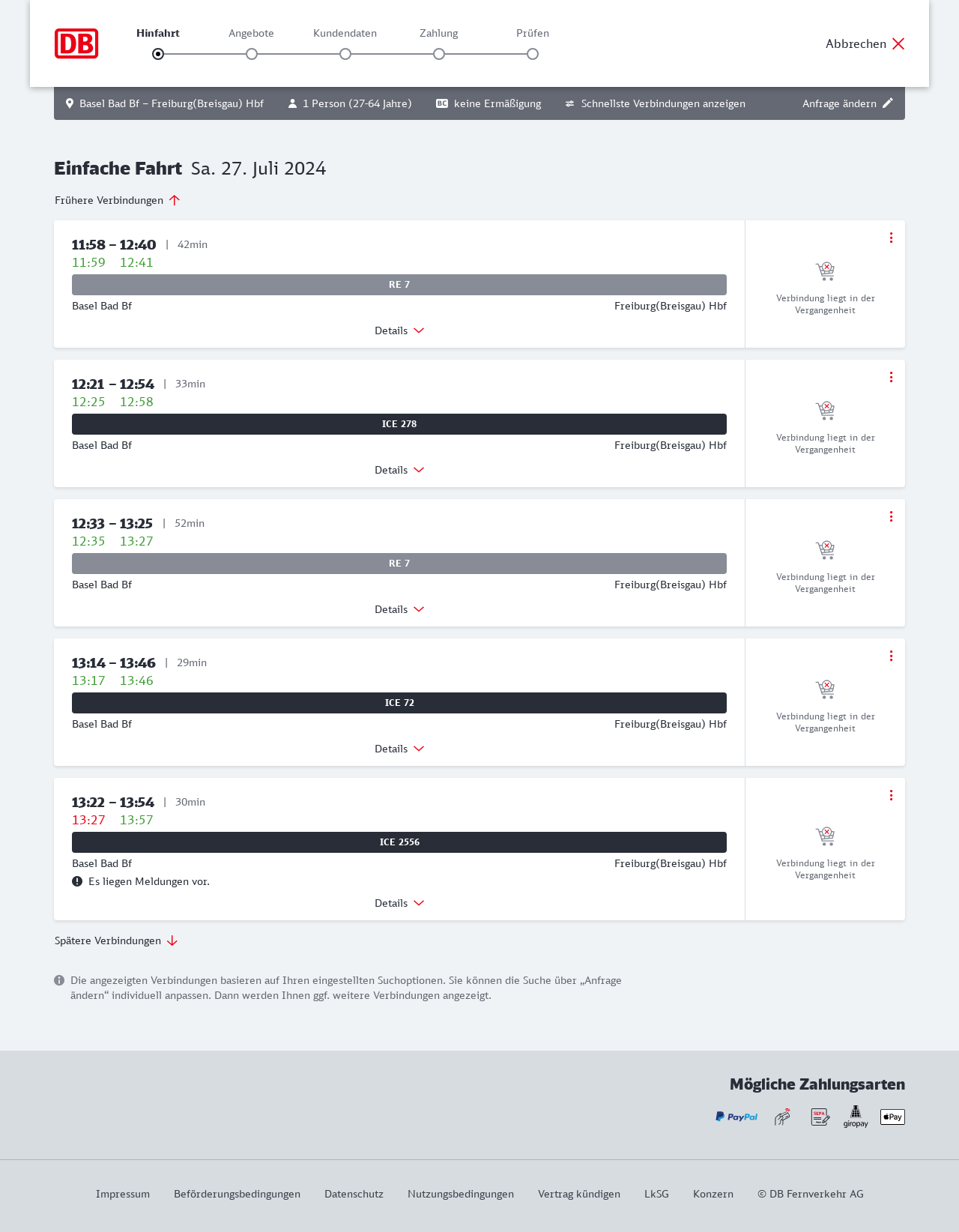Open three-dot menu for the 11:58 connection
The height and width of the screenshot is (1232, 959).
point(891,238)
